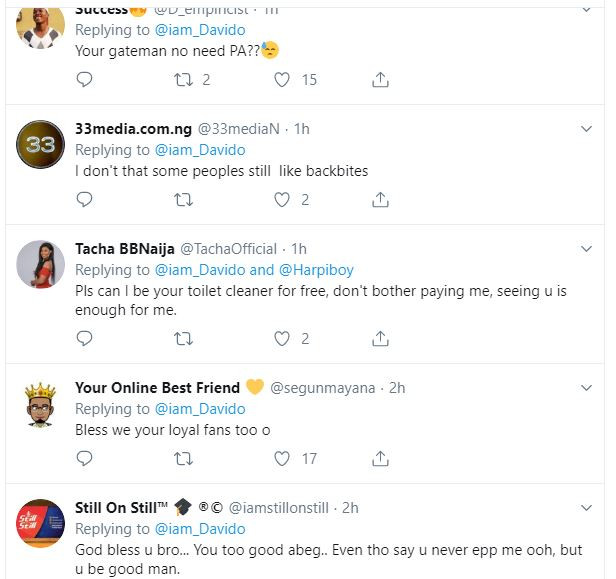Expand Tacha BBNaija tweet options chevron

[x=587, y=249]
